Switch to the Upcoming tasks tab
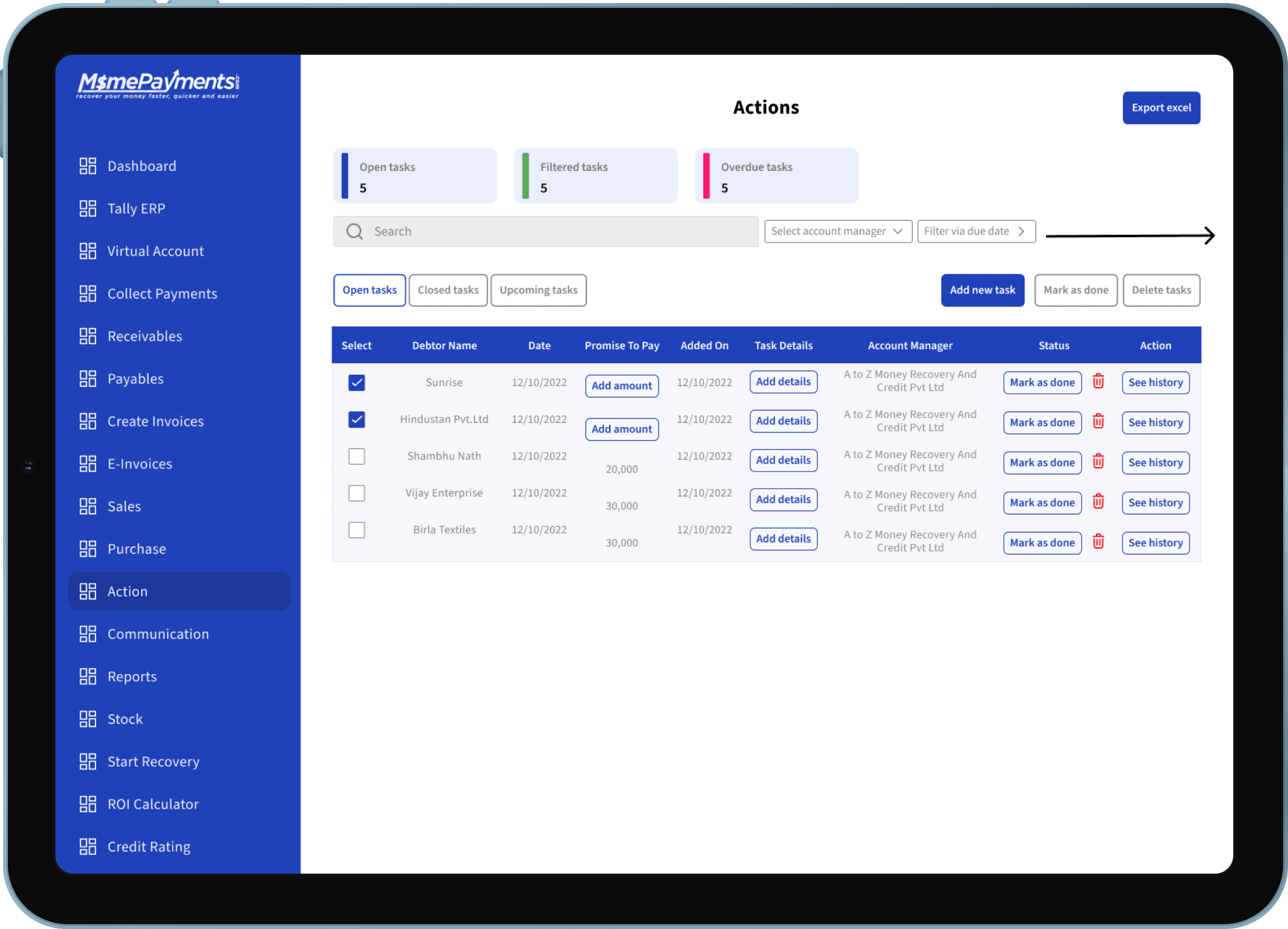The width and height of the screenshot is (1288, 929). click(538, 290)
